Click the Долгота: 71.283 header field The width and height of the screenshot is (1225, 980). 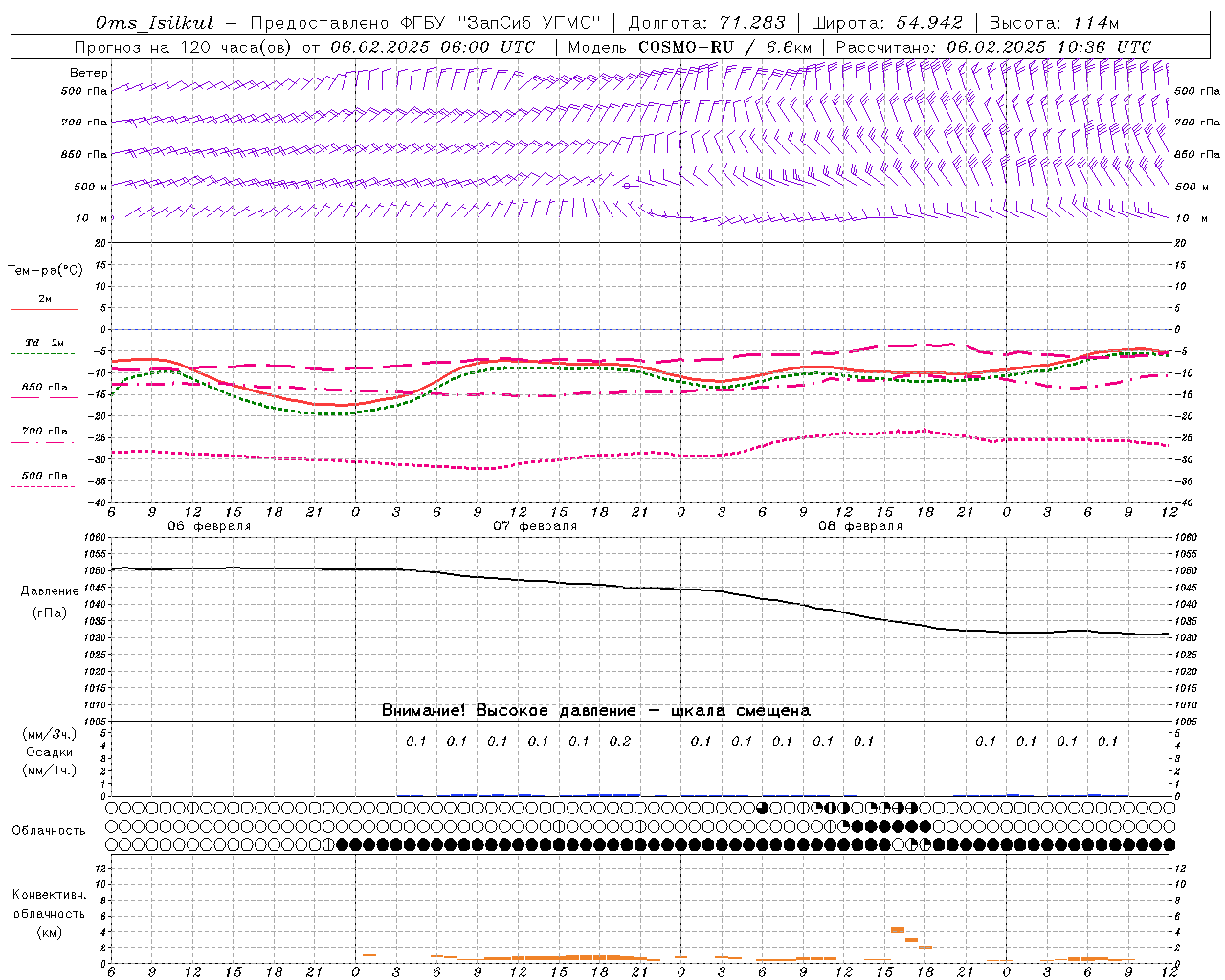706,23
